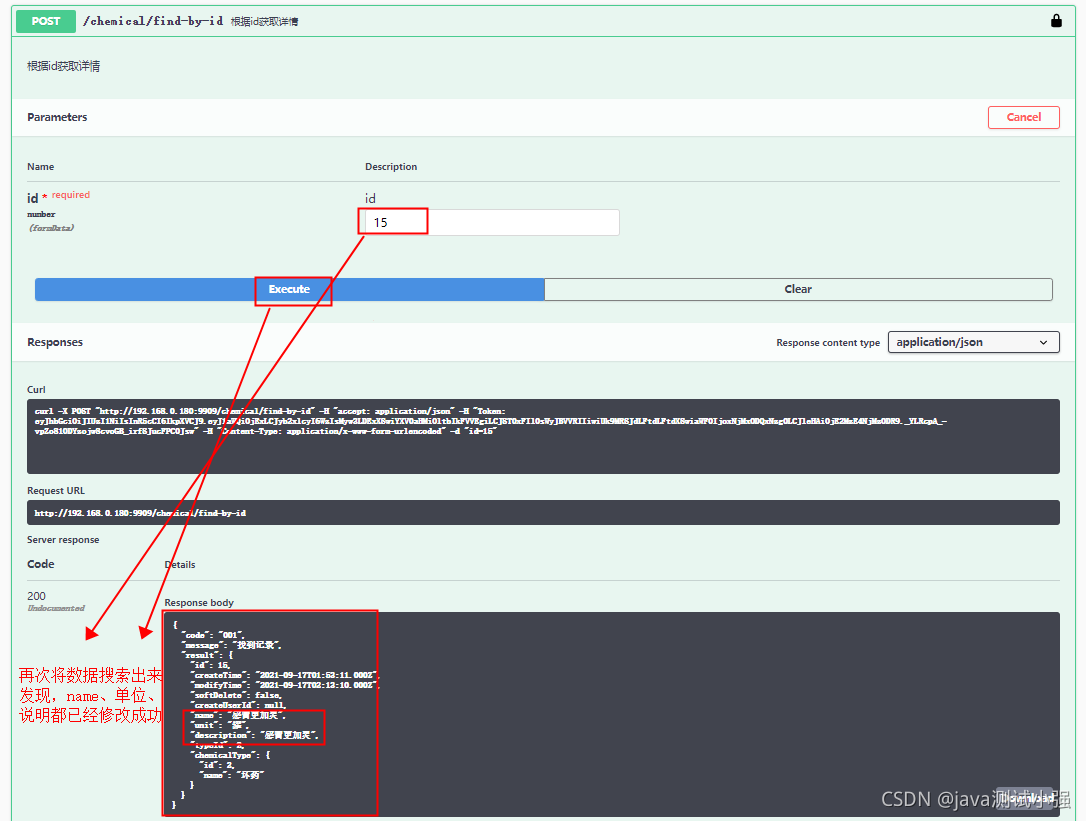1086x821 pixels.
Task: Click the Parameters section header
Action: click(57, 117)
